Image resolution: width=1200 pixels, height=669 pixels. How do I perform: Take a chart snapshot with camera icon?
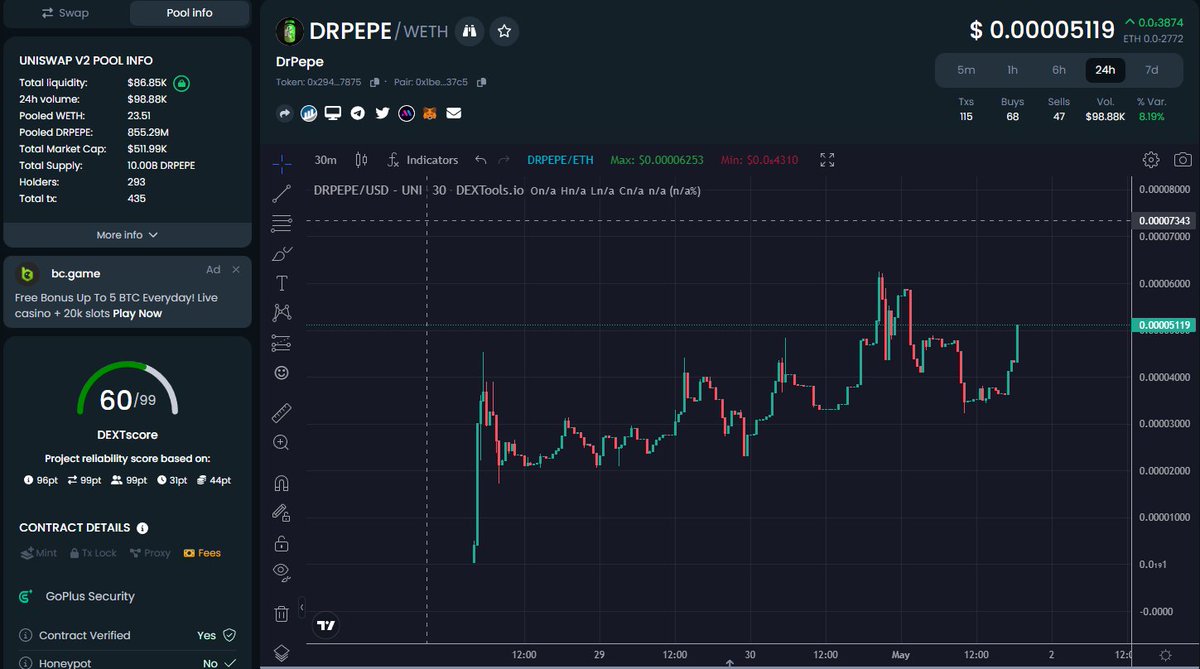(x=1183, y=160)
